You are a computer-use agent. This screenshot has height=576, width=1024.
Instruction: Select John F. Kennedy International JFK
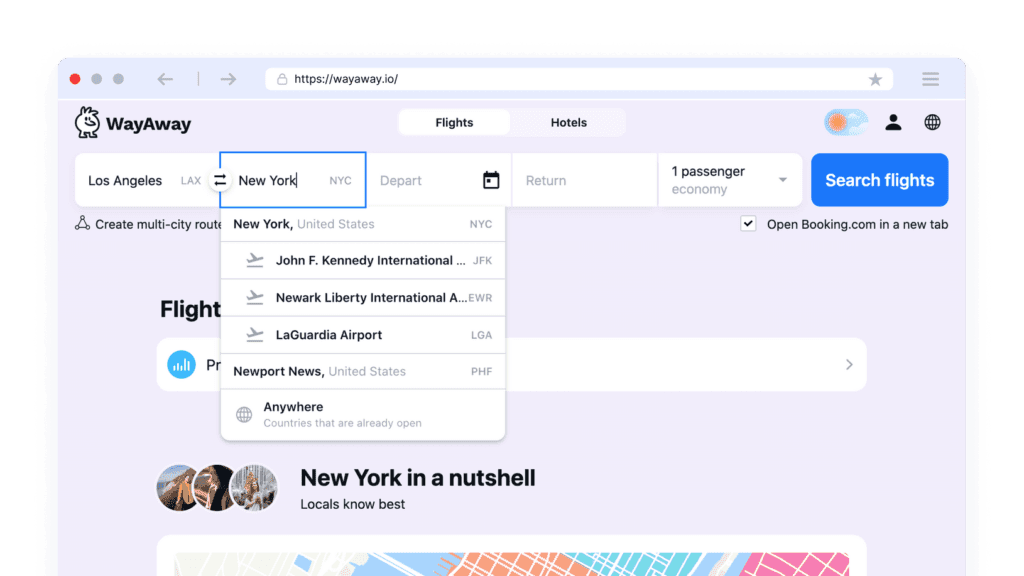pyautogui.click(x=368, y=261)
